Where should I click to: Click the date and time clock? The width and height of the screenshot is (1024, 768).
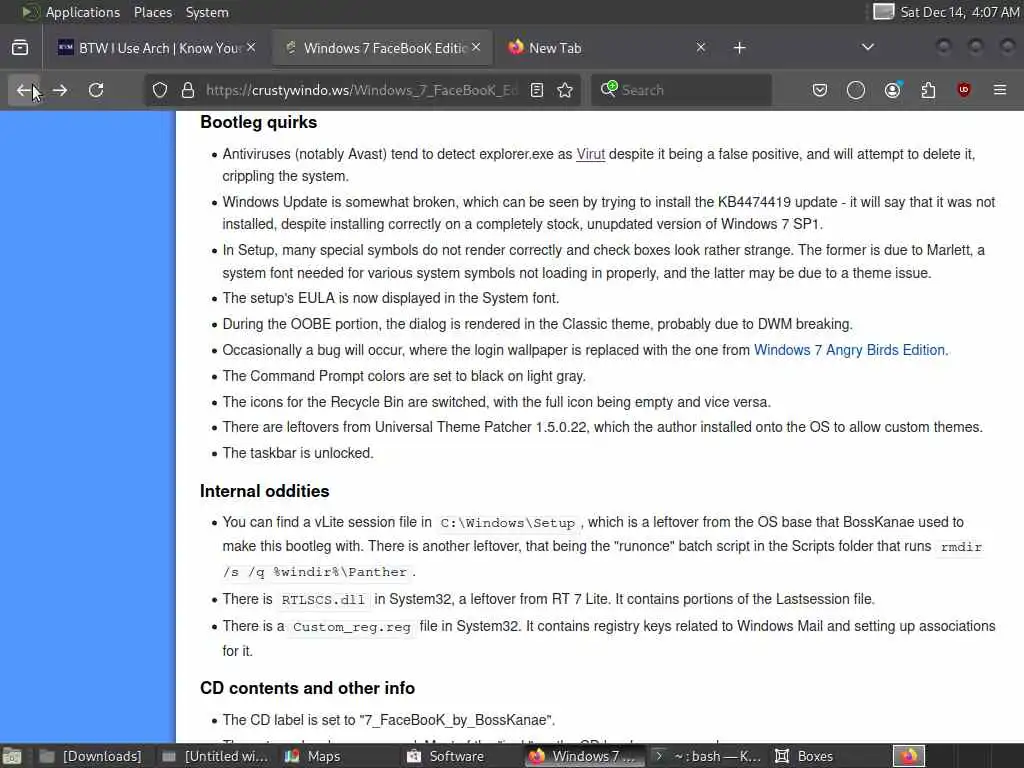960,12
